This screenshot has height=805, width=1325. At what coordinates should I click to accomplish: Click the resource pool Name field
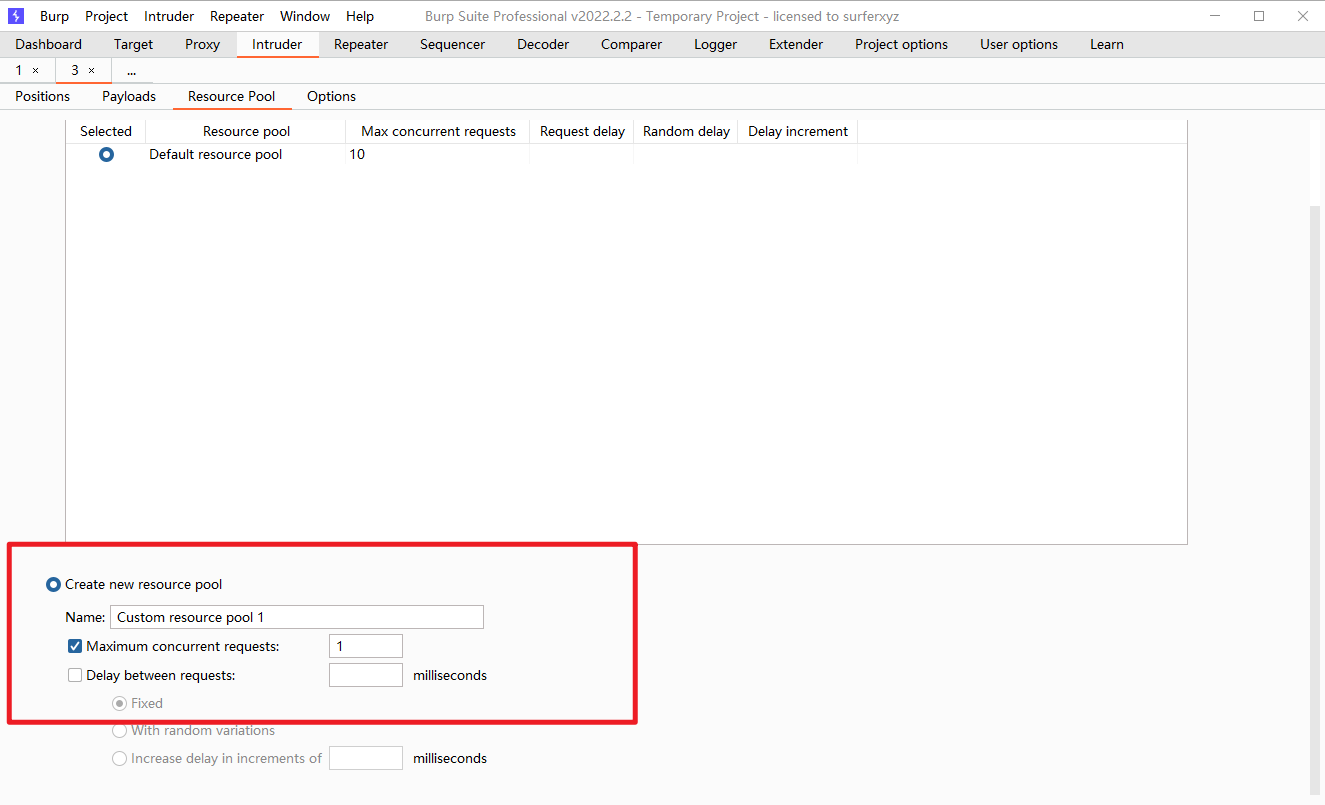(x=296, y=618)
